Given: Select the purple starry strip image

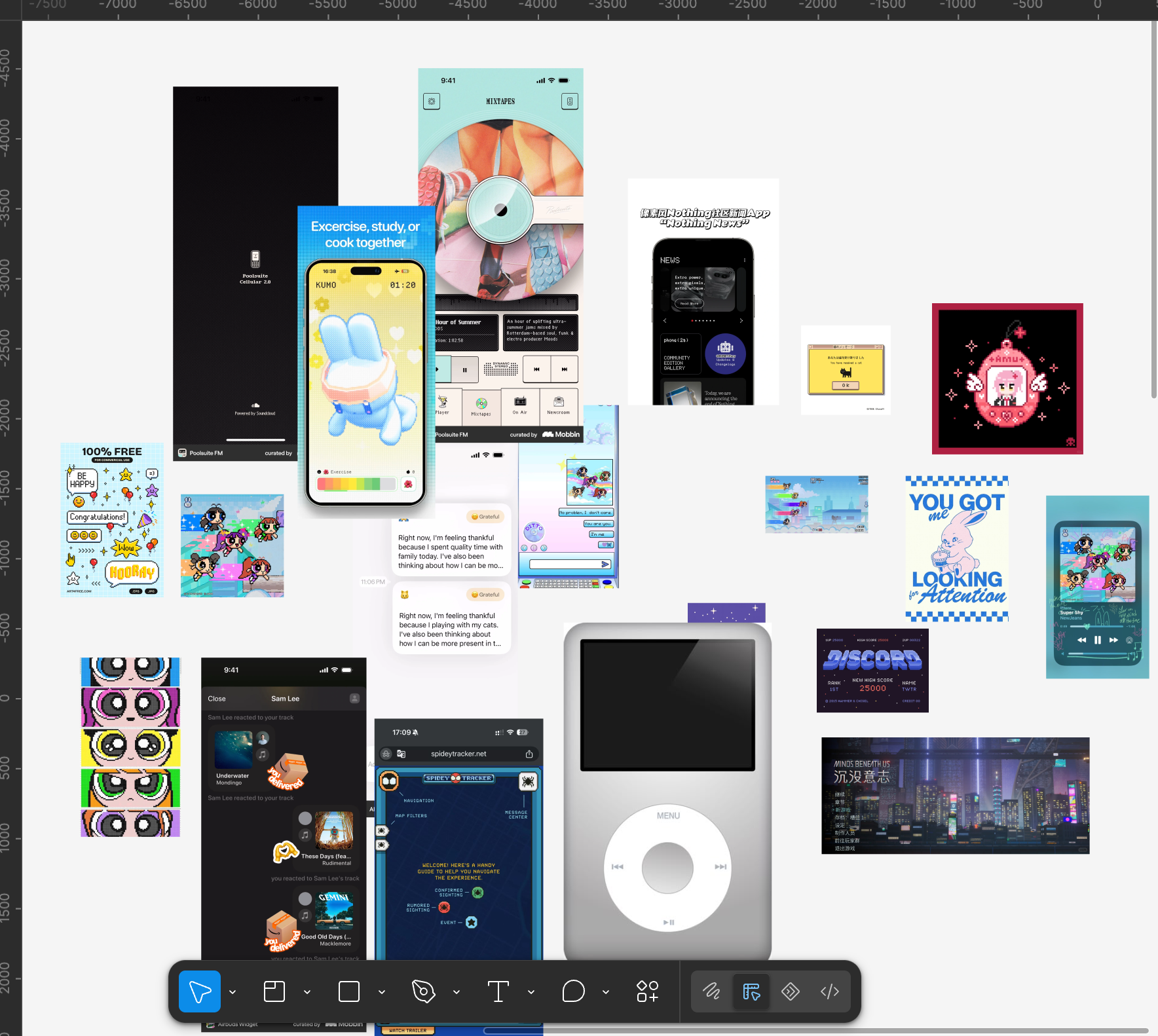Looking at the screenshot, I should click(x=726, y=612).
